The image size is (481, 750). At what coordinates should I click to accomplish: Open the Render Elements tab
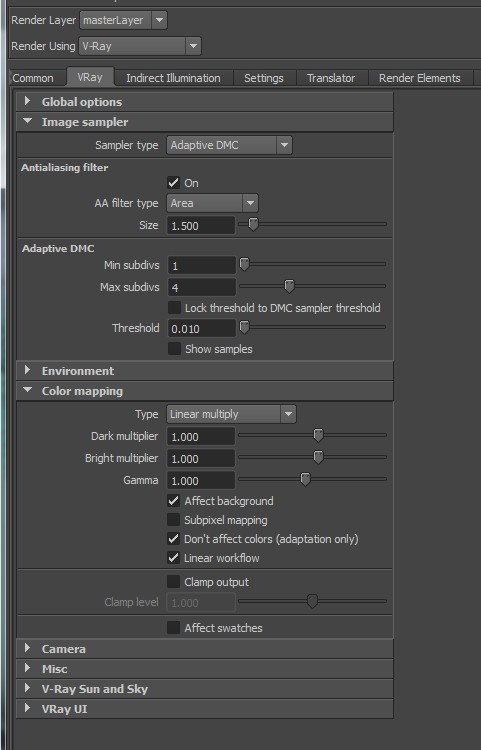click(420, 78)
